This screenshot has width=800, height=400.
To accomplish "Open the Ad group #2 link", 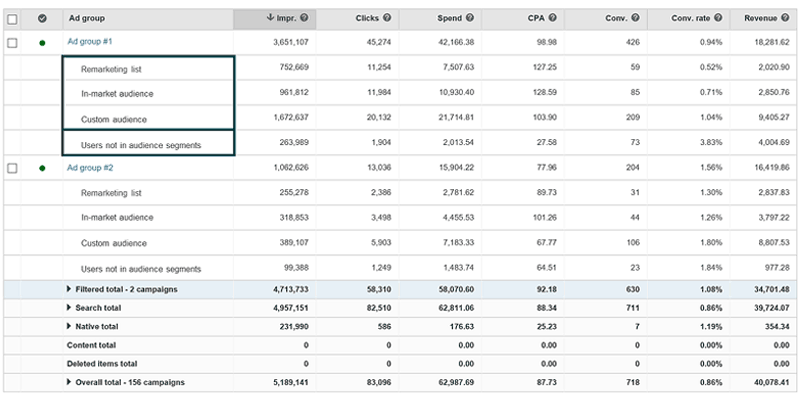I will coord(89,168).
